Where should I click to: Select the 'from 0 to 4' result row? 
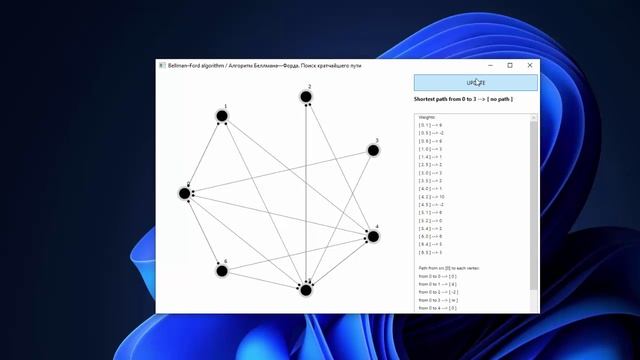[438, 308]
